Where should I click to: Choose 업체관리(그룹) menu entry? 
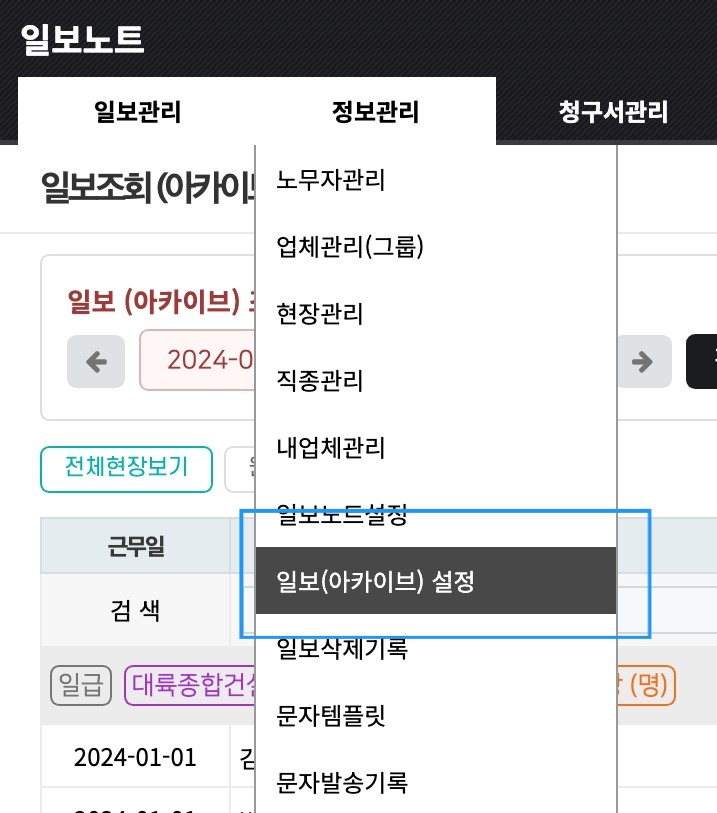350,247
